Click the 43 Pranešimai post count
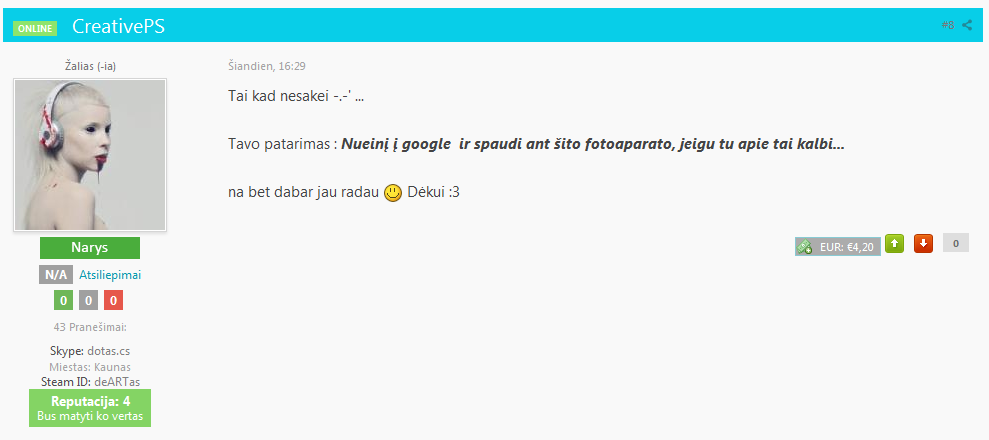989x440 pixels. [x=90, y=327]
